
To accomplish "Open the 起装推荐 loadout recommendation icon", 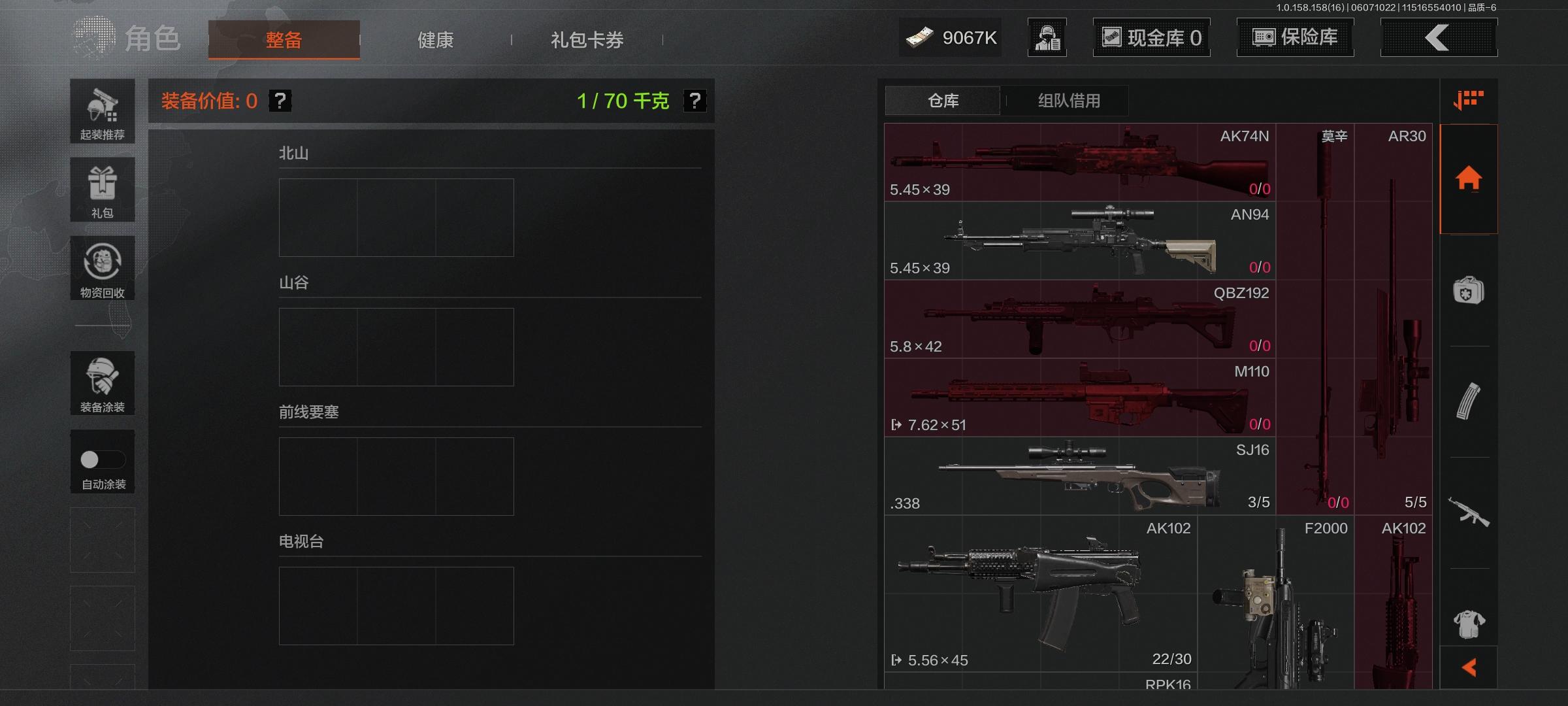I will [x=103, y=111].
